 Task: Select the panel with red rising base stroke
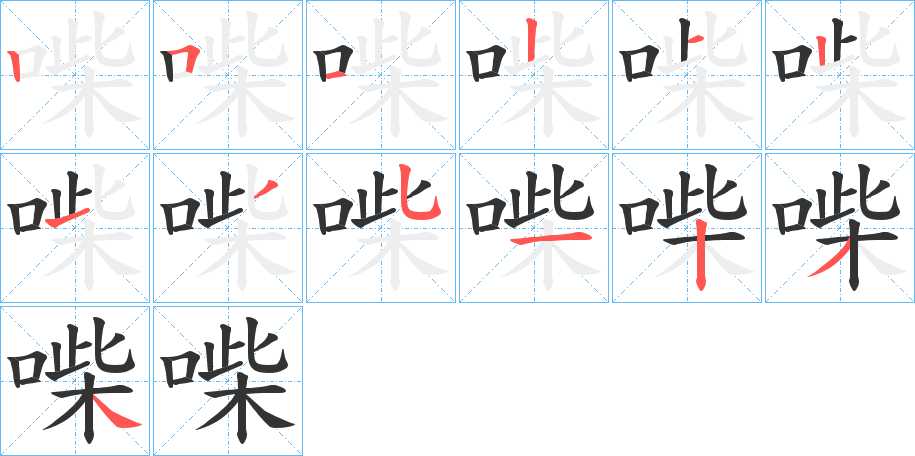[75, 228]
